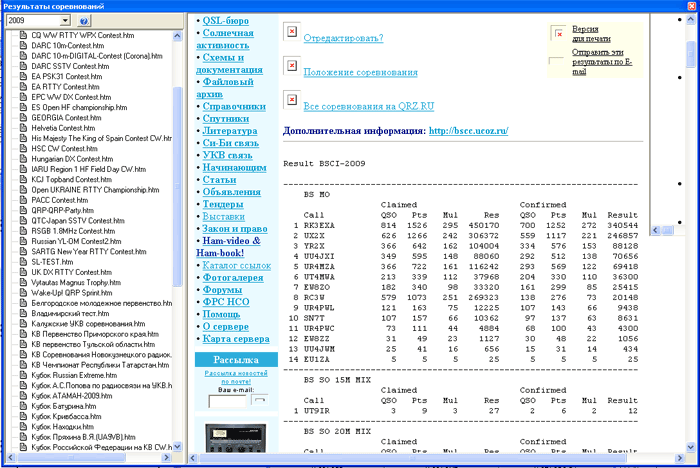Click the file icon of Кубок Кривбасса.htm
This screenshot has width=700, height=468.
(x=23, y=416)
